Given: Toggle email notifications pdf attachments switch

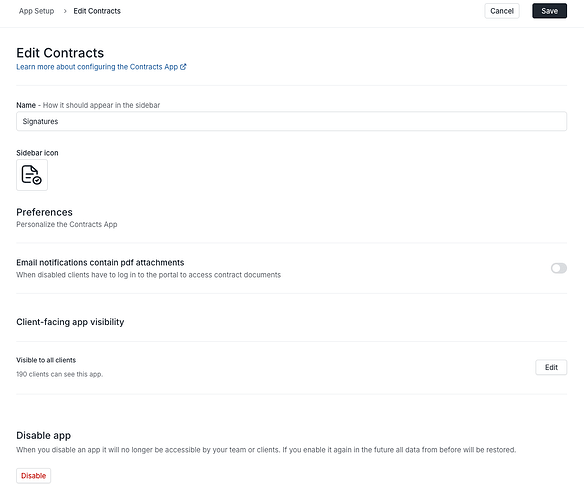Looking at the screenshot, I should [559, 268].
